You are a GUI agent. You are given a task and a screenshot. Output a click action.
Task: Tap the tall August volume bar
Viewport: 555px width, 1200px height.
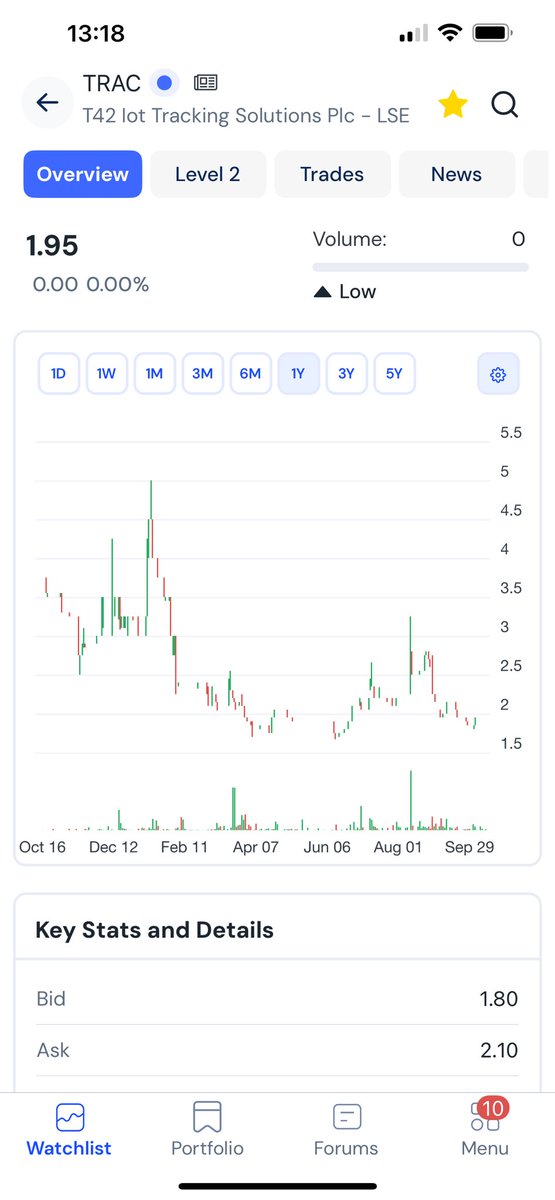pyautogui.click(x=411, y=800)
